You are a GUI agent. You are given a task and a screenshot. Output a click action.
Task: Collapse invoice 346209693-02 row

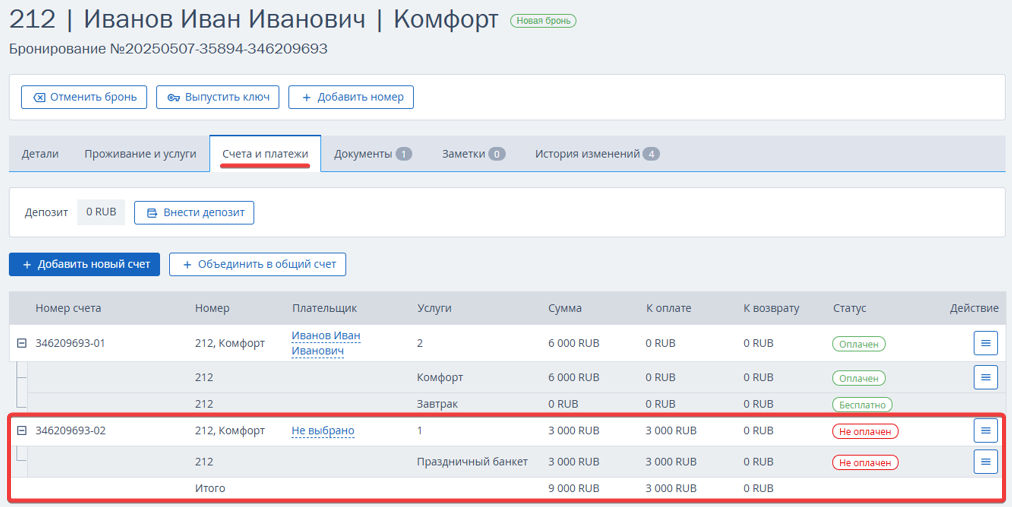(21, 430)
